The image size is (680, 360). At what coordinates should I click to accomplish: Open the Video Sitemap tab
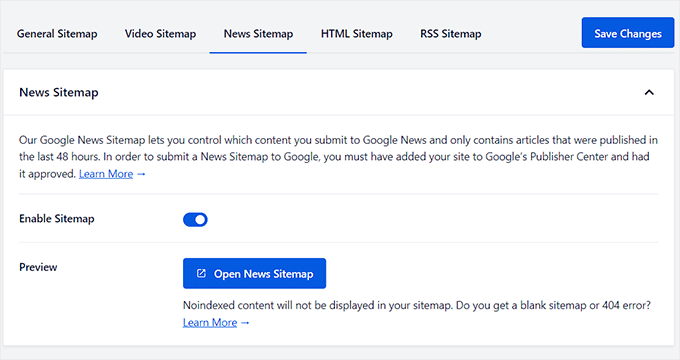click(x=160, y=34)
